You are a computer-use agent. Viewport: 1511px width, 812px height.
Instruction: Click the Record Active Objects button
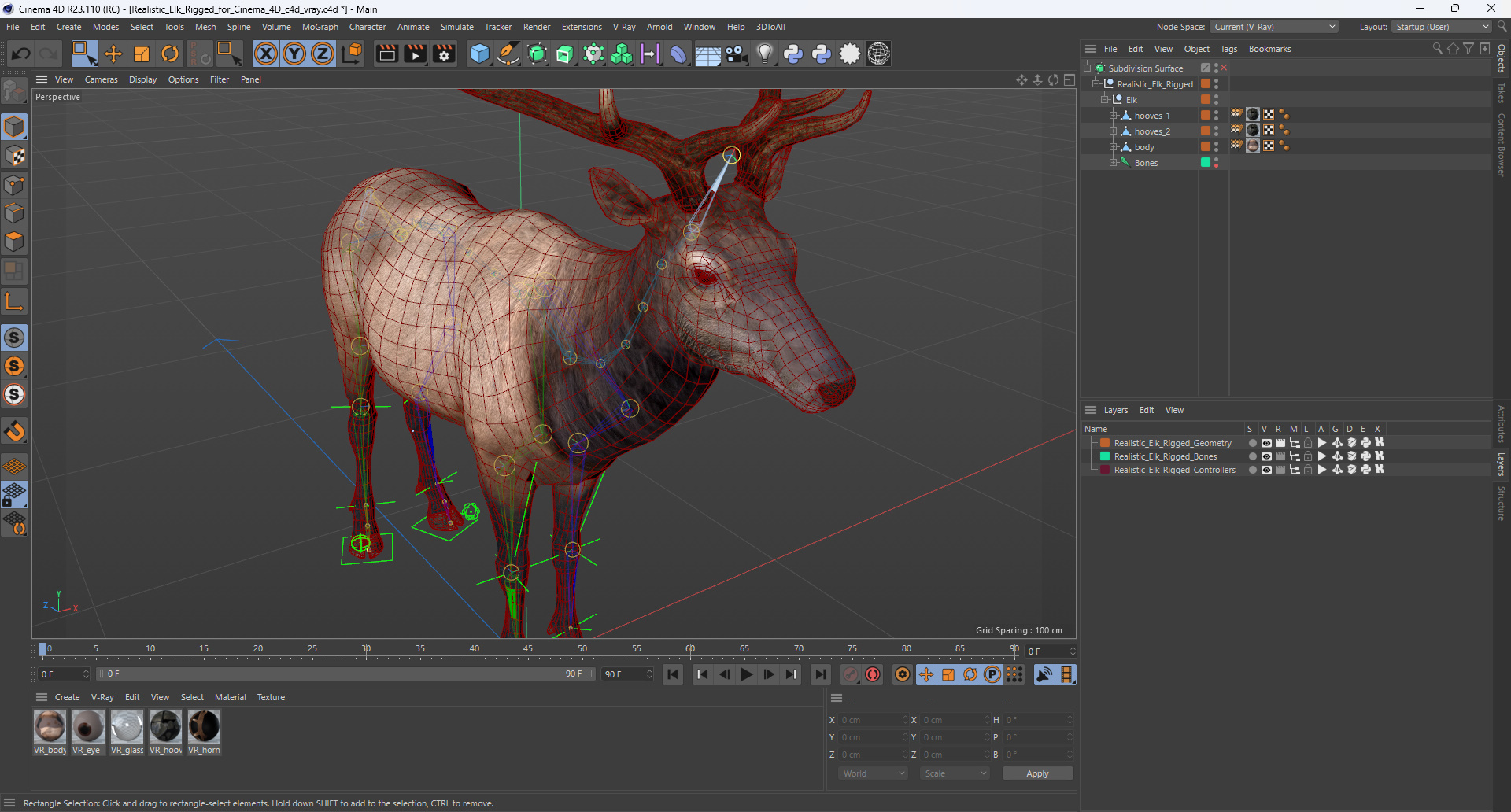(x=851, y=674)
